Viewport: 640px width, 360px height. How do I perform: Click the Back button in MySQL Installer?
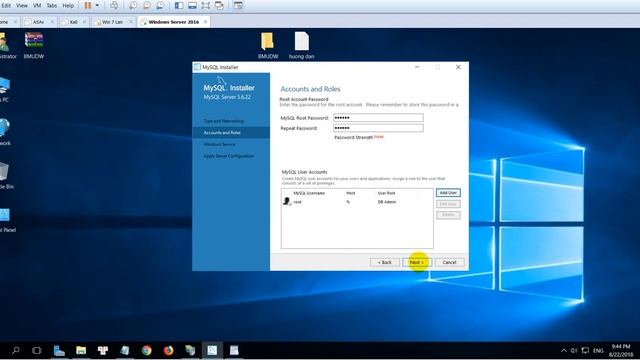pyautogui.click(x=384, y=262)
